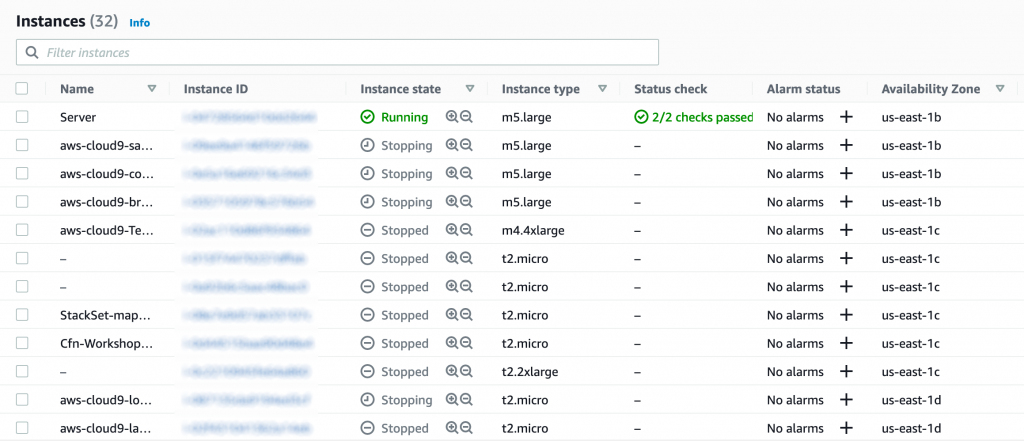Add alarm with plus icon for aws-cloud9-co...
The width and height of the screenshot is (1024, 441).
coord(846,173)
